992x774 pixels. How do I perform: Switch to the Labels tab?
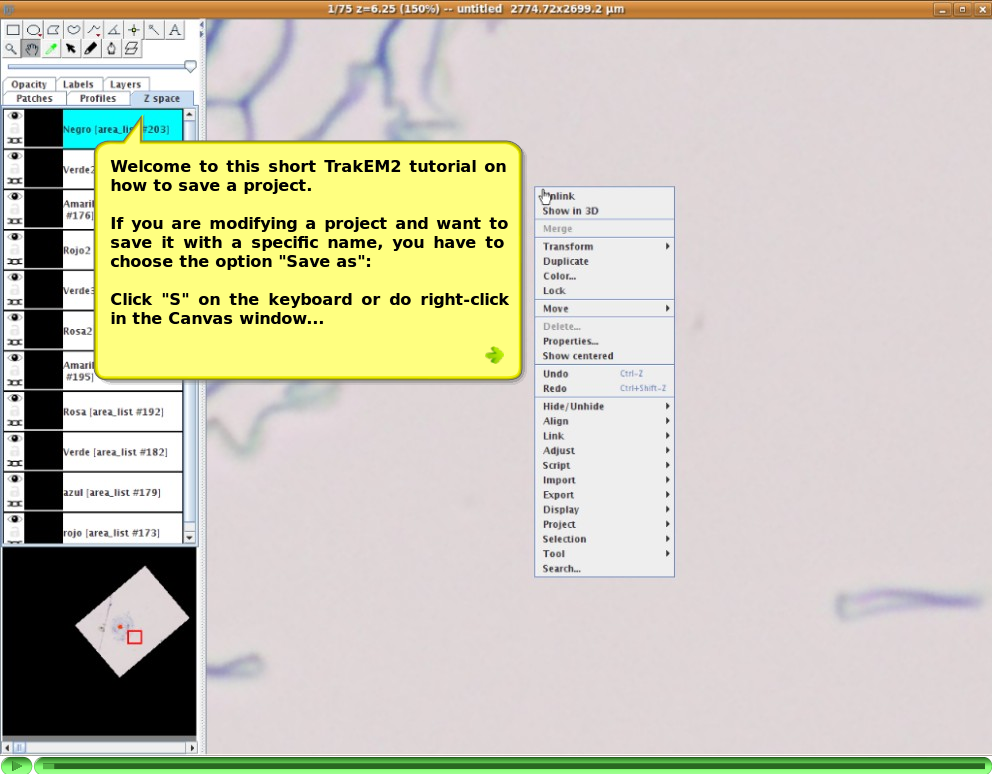(78, 84)
